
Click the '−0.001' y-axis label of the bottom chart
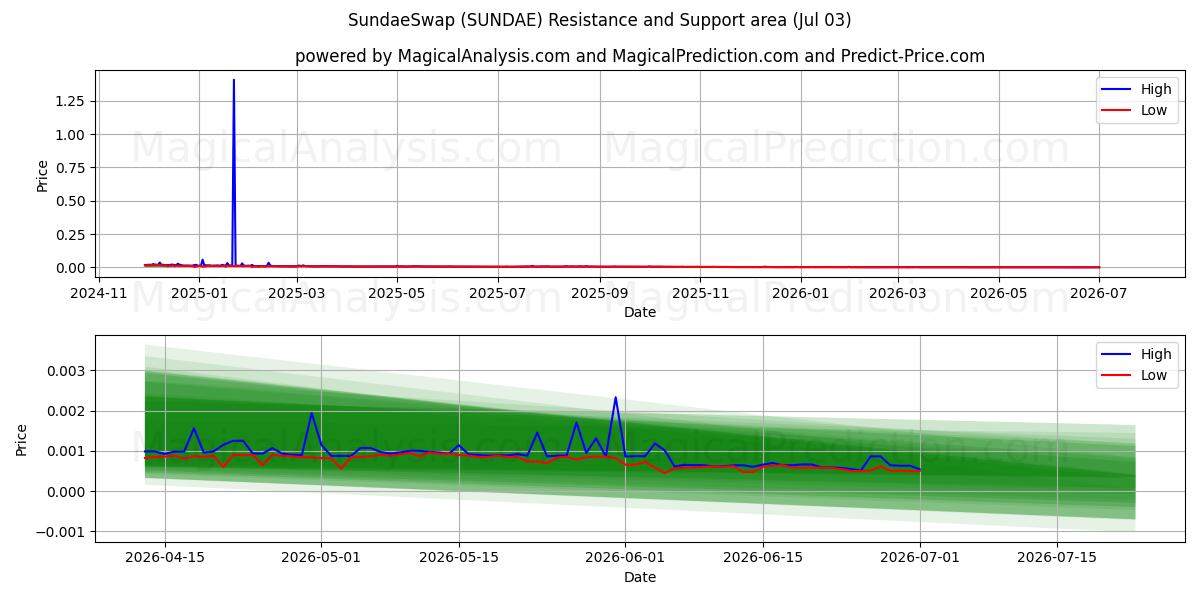[x=58, y=532]
